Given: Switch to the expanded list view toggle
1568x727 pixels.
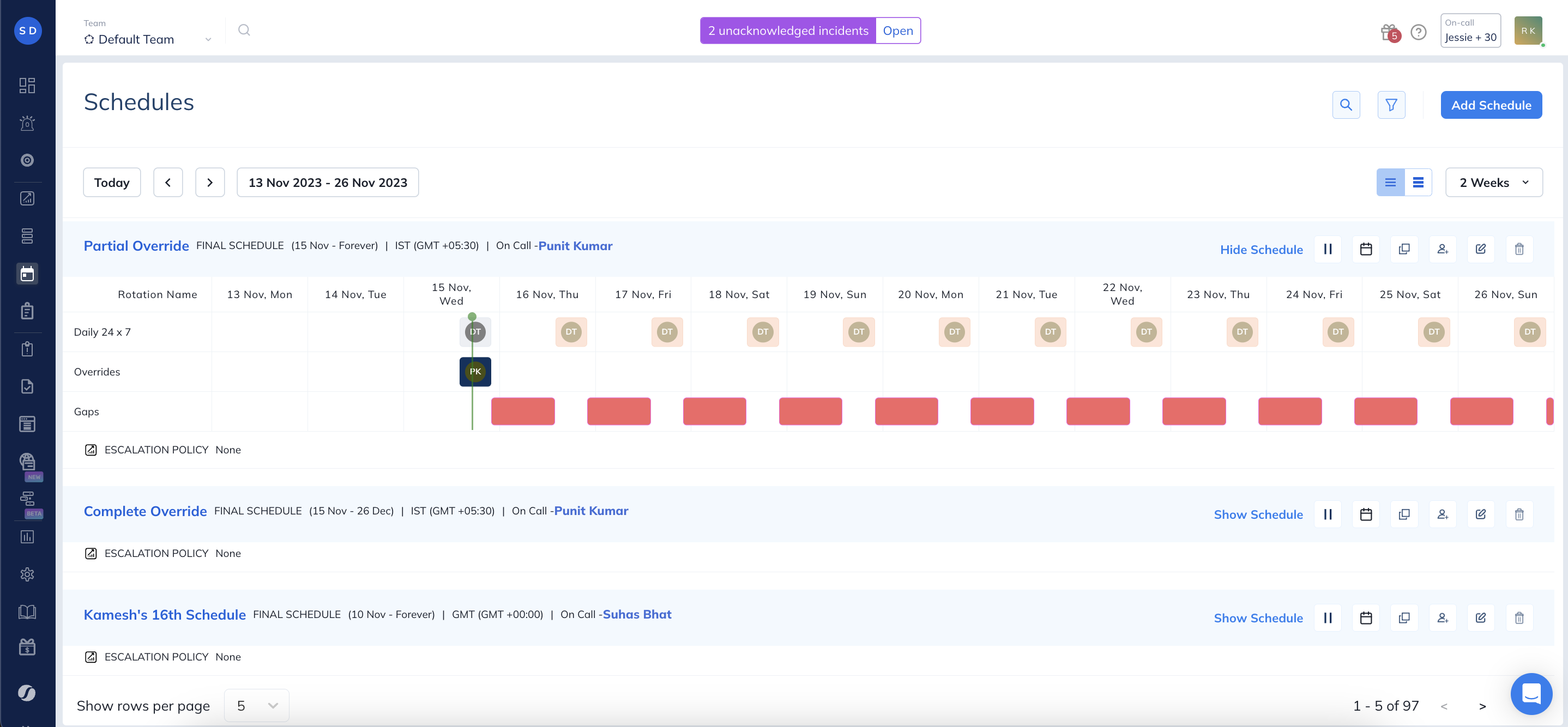Looking at the screenshot, I should (x=1418, y=183).
